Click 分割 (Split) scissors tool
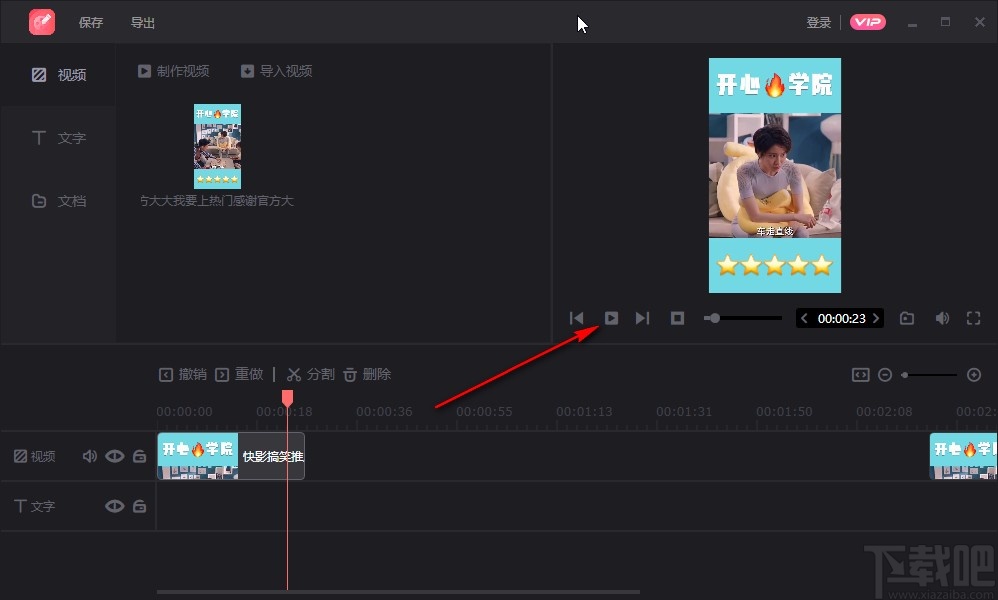This screenshot has width=998, height=600. [311, 374]
